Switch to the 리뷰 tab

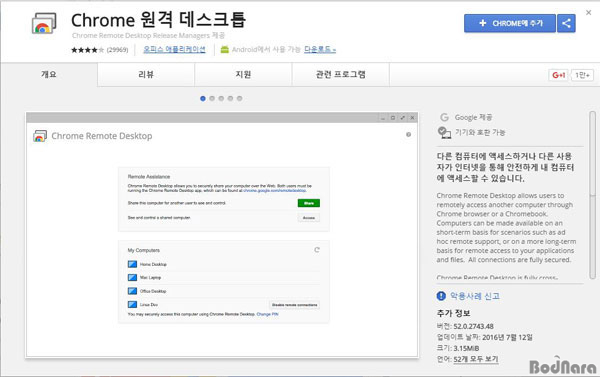tap(146, 74)
